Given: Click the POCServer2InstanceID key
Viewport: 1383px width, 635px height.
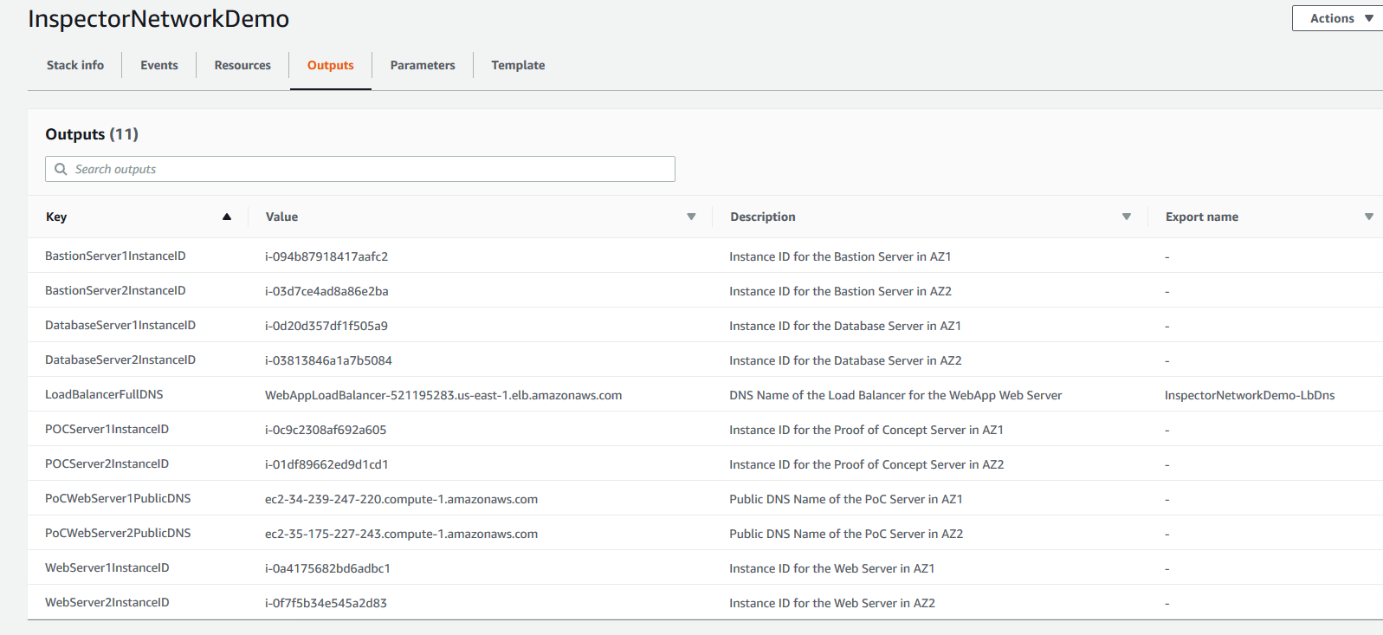Looking at the screenshot, I should 107,464.
